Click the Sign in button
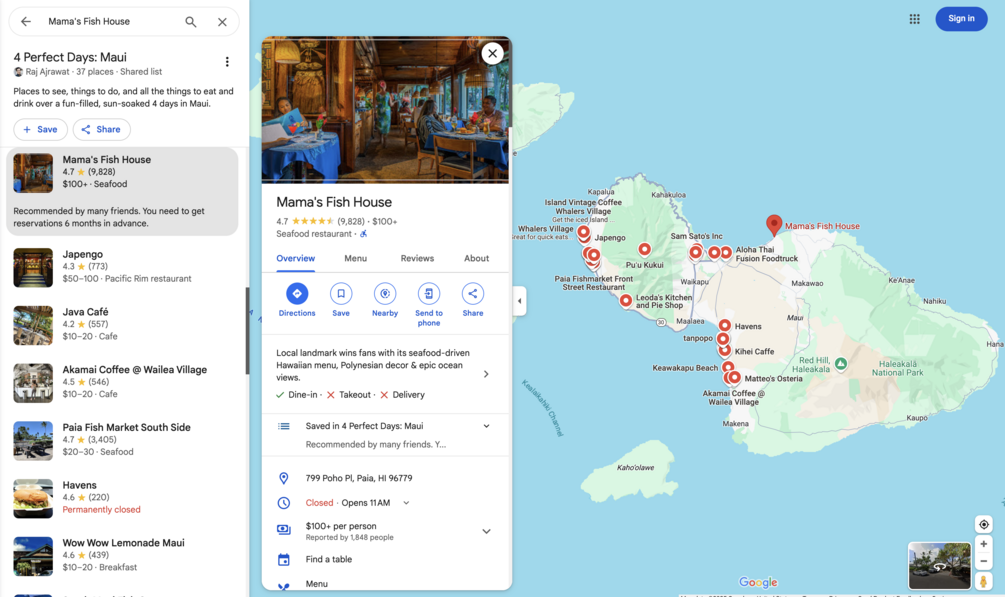The height and width of the screenshot is (597, 1005). [x=961, y=19]
